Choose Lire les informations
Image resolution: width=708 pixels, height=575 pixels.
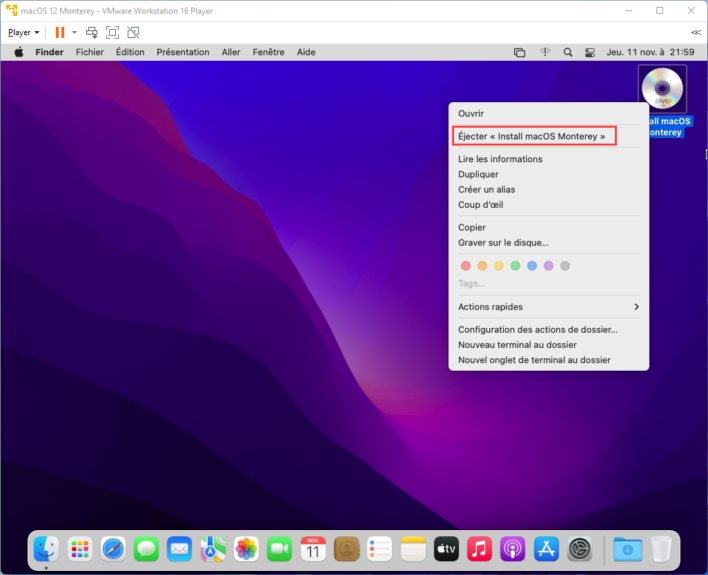point(549,159)
